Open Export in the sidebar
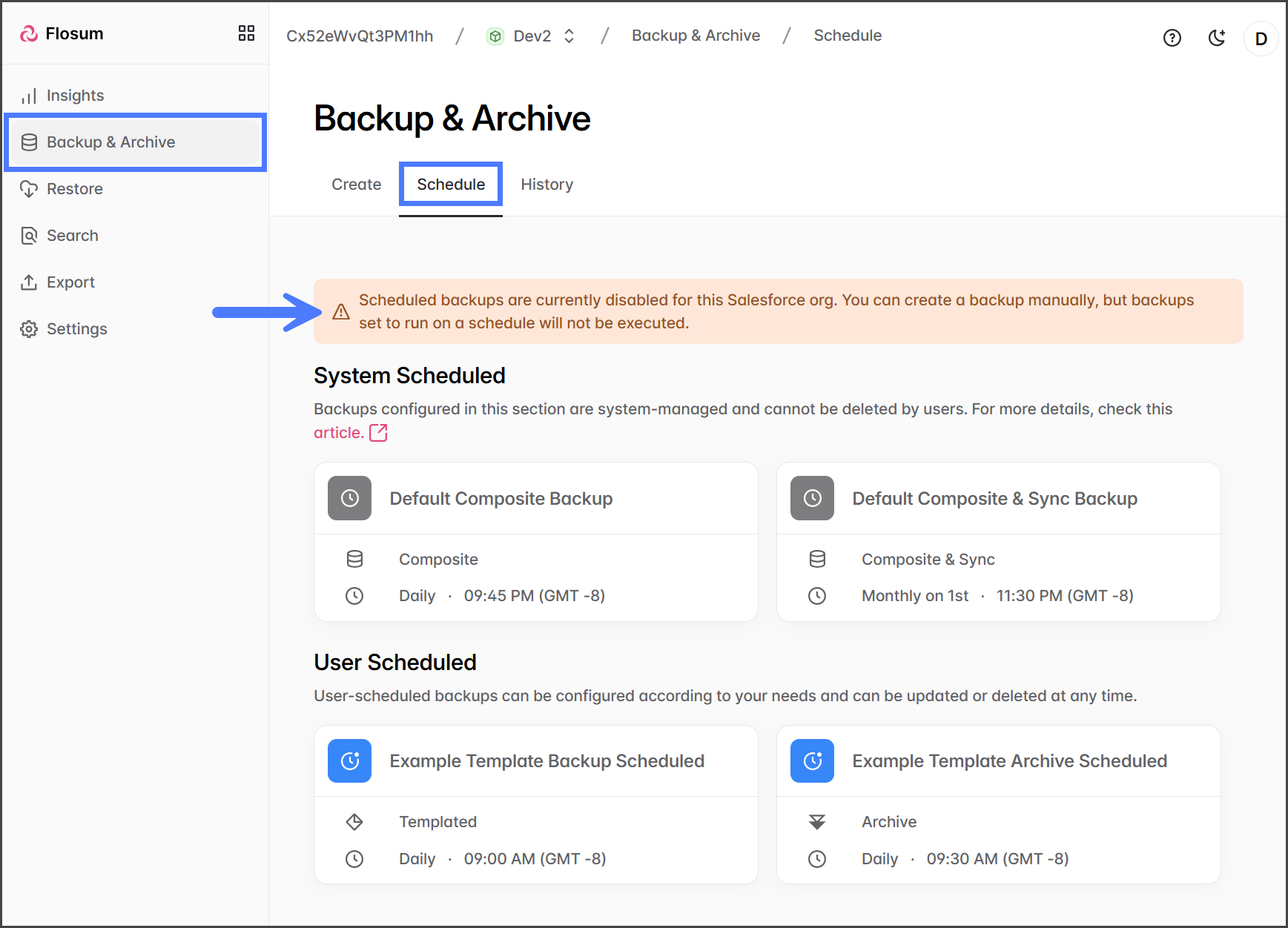 pyautogui.click(x=70, y=282)
